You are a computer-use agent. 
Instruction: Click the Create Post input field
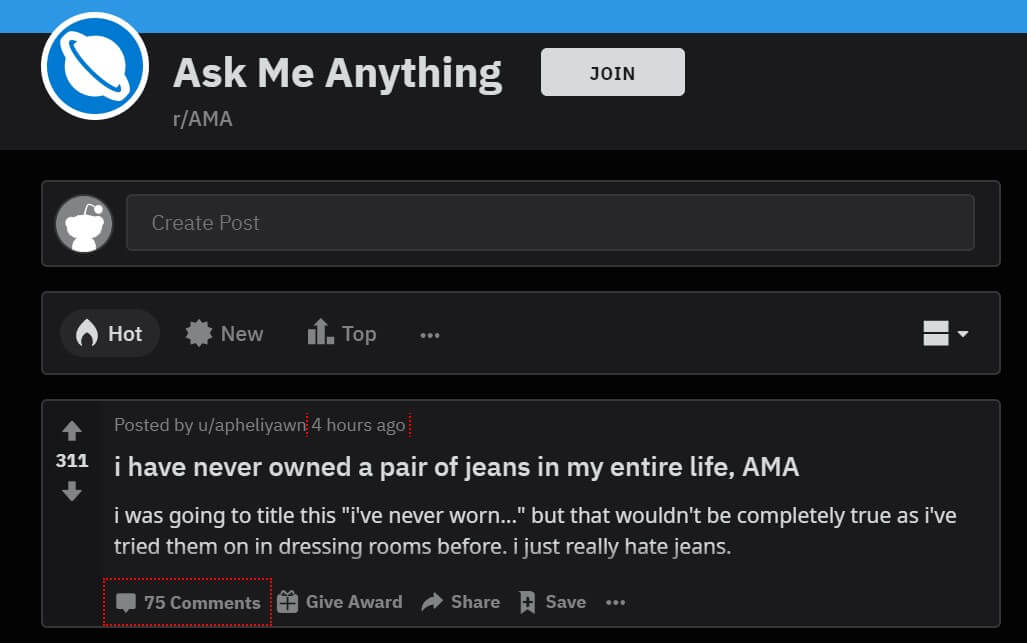pos(551,222)
